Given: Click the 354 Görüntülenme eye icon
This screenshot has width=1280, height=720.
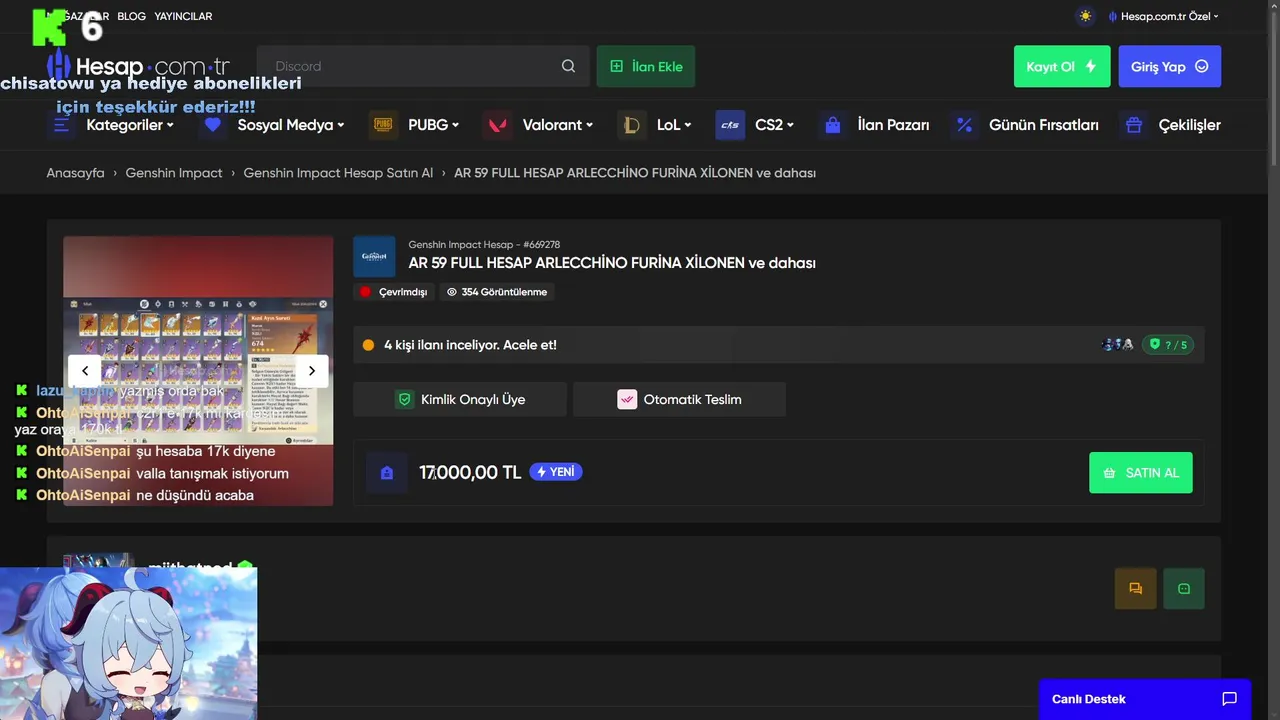Looking at the screenshot, I should [x=452, y=292].
